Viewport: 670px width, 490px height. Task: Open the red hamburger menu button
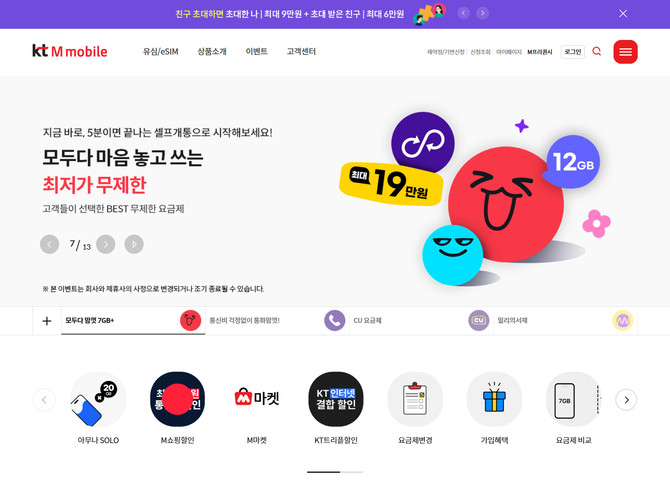pos(625,52)
